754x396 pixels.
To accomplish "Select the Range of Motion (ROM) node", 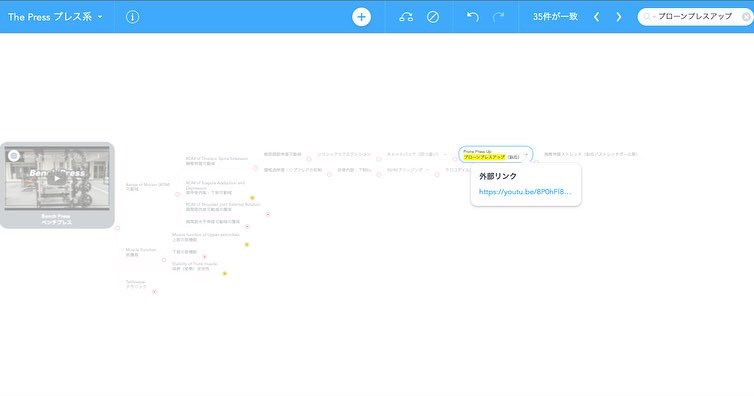I will pos(148,186).
